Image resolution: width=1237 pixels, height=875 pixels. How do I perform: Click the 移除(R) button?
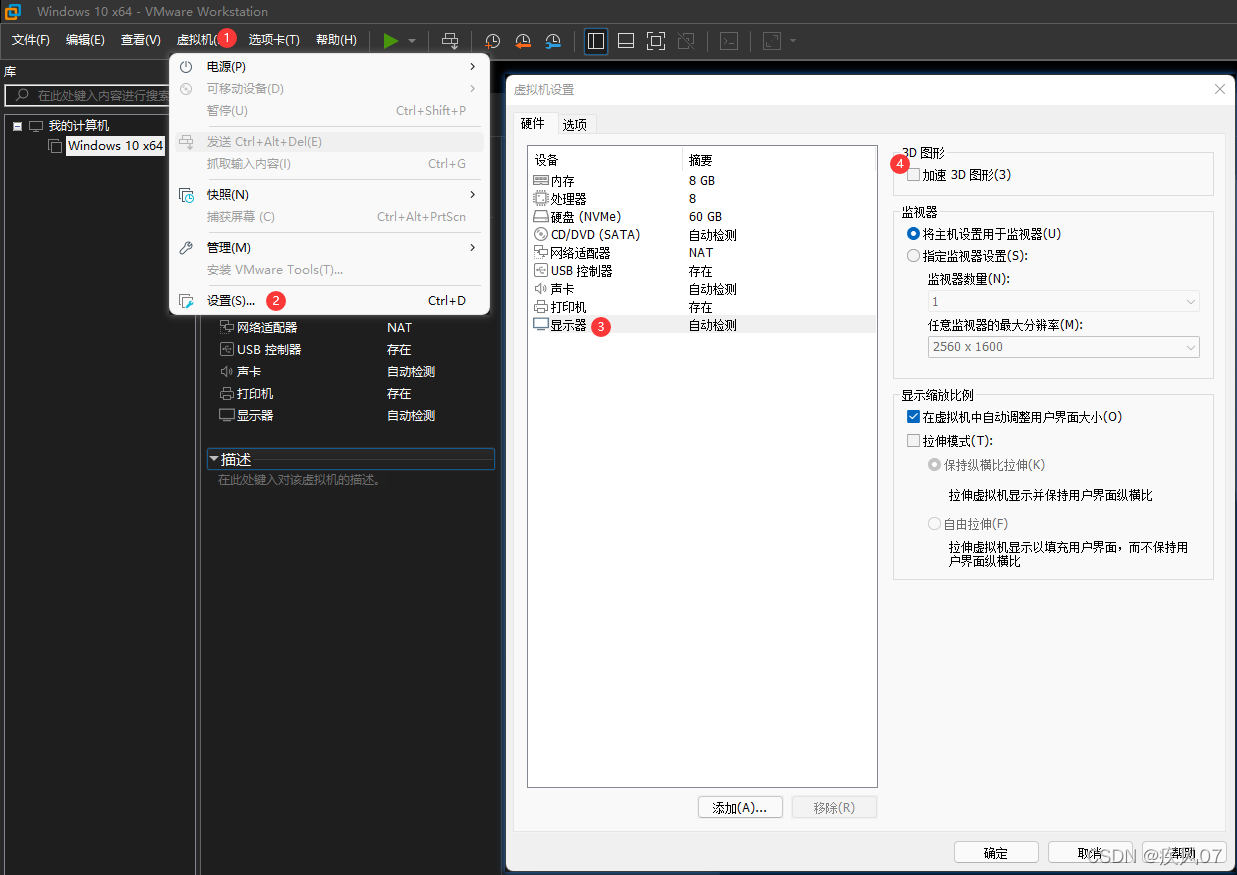pyautogui.click(x=834, y=808)
